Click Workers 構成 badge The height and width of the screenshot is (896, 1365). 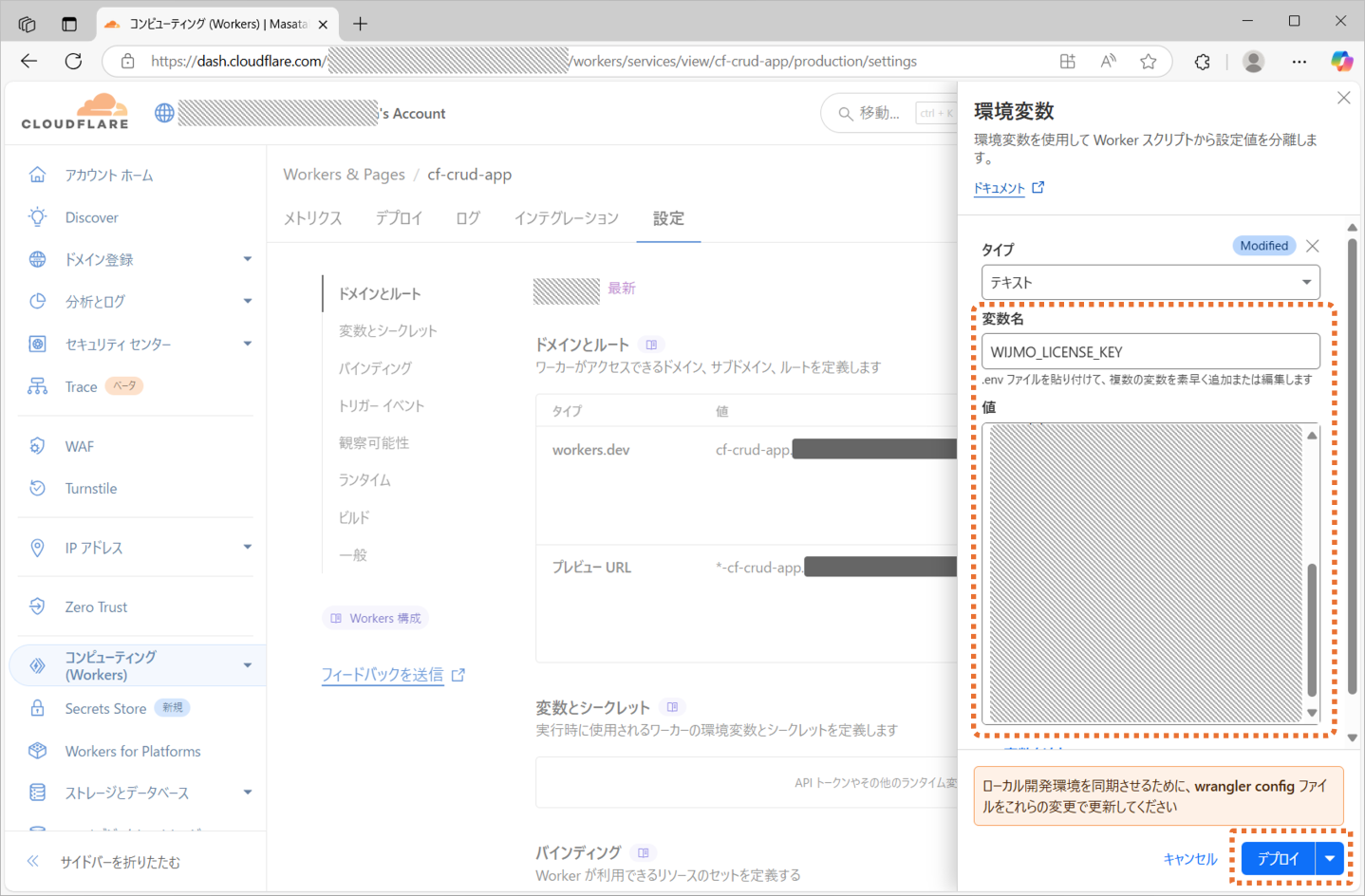376,618
